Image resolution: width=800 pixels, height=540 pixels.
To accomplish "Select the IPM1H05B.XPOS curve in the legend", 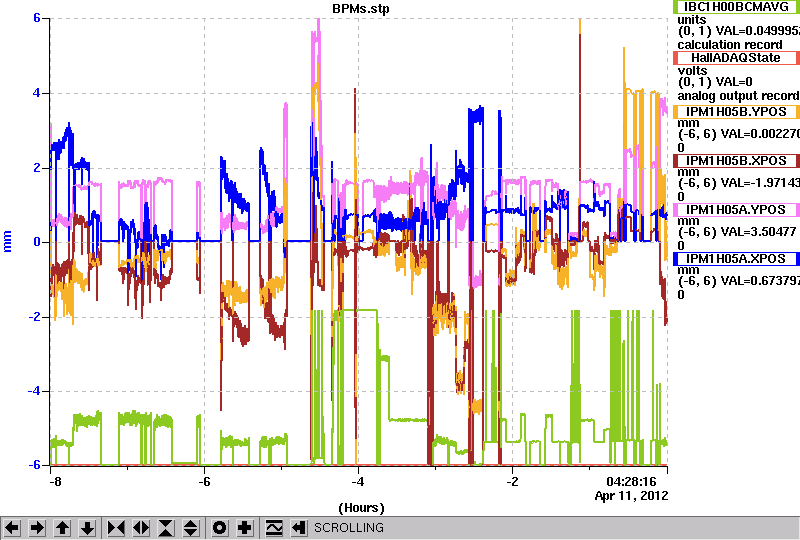I will point(736,161).
